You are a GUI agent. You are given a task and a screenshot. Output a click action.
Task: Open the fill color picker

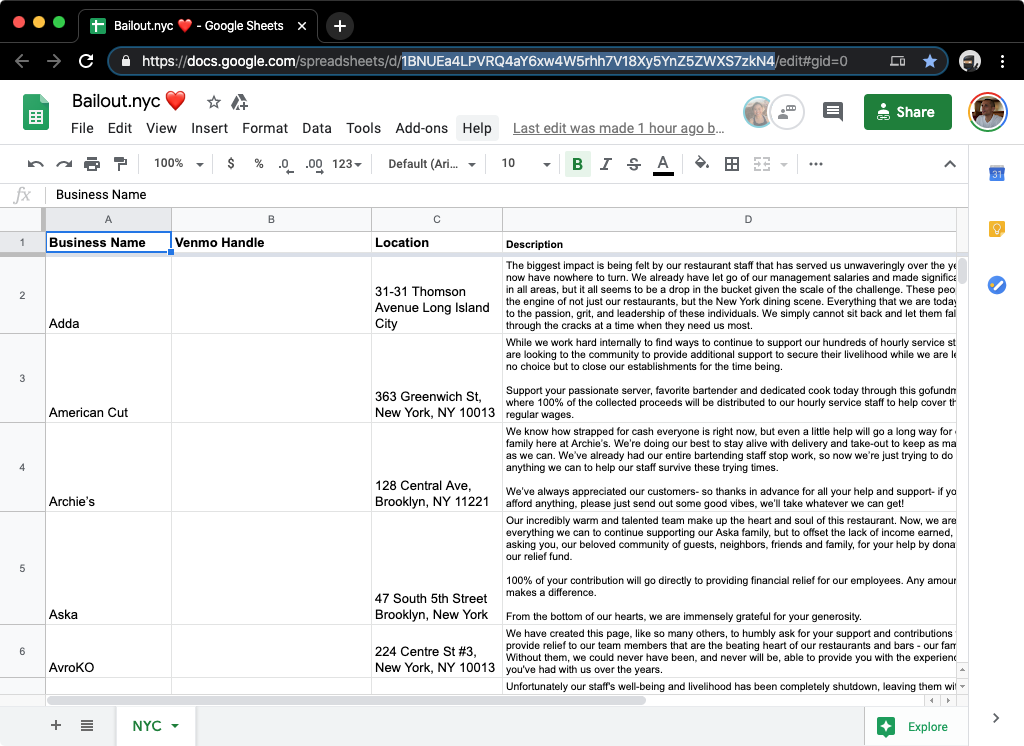(x=702, y=163)
